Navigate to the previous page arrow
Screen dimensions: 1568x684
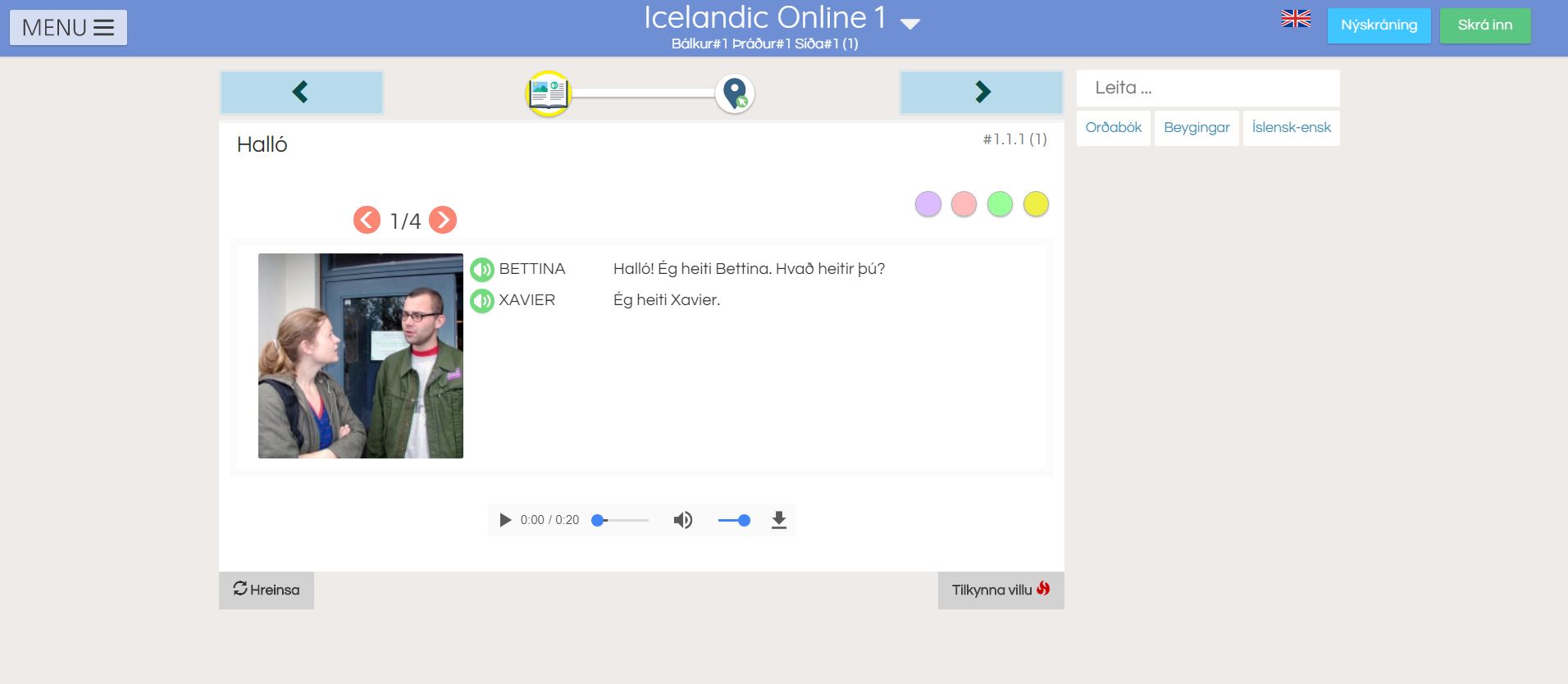(x=301, y=92)
